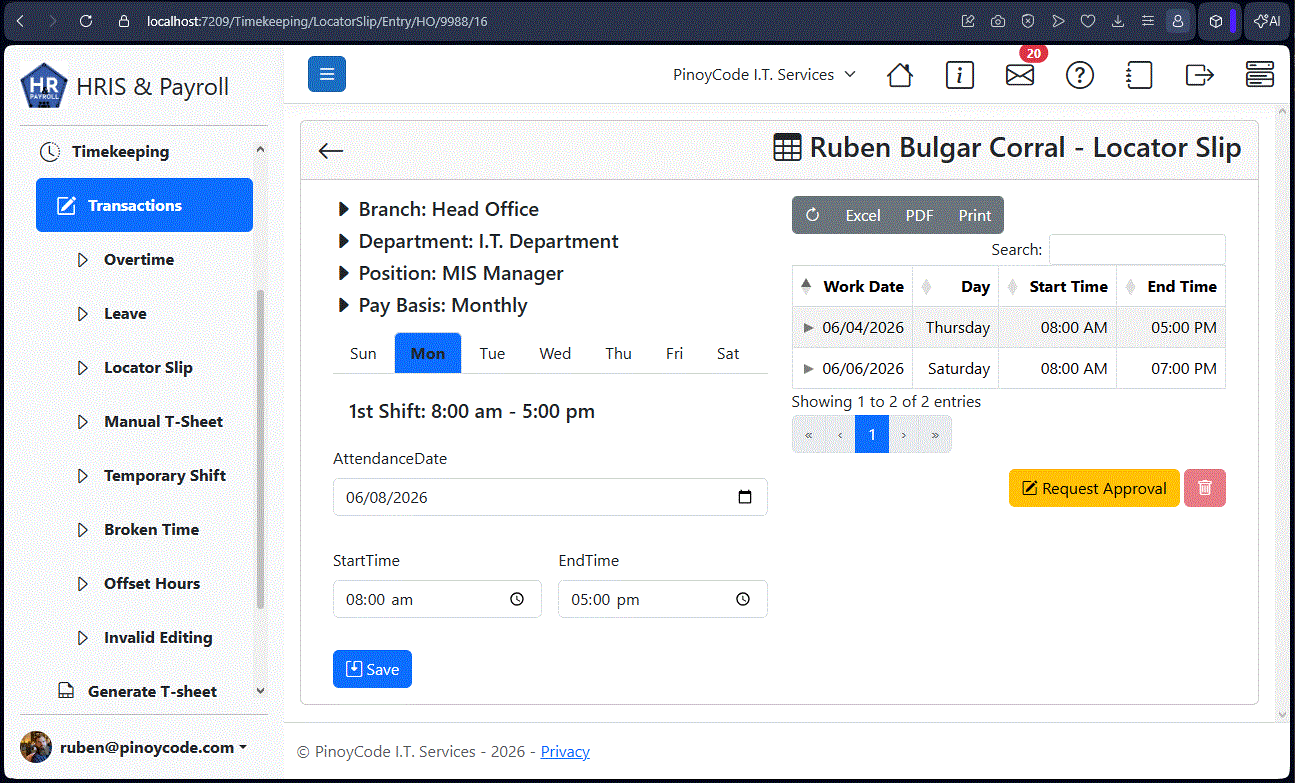Open the server stack icon in the header
This screenshot has width=1295, height=783.
[x=1259, y=75]
